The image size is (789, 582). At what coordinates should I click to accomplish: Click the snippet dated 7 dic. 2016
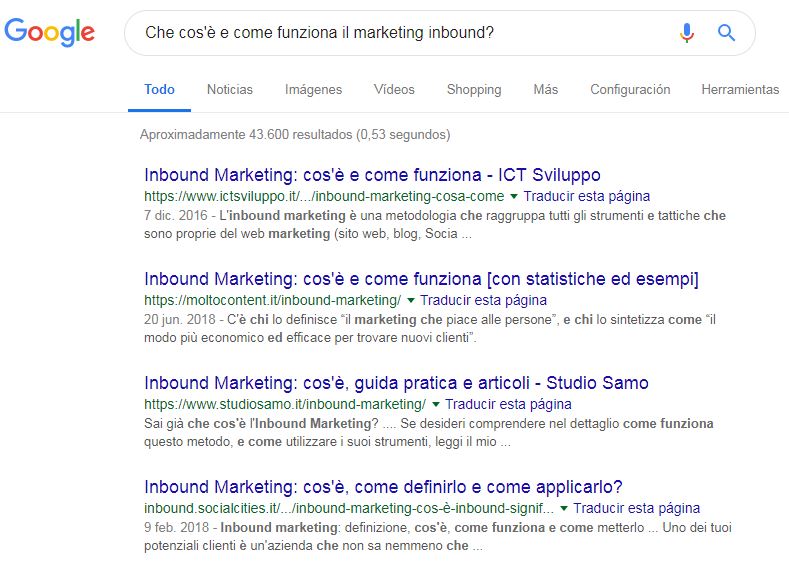435,225
